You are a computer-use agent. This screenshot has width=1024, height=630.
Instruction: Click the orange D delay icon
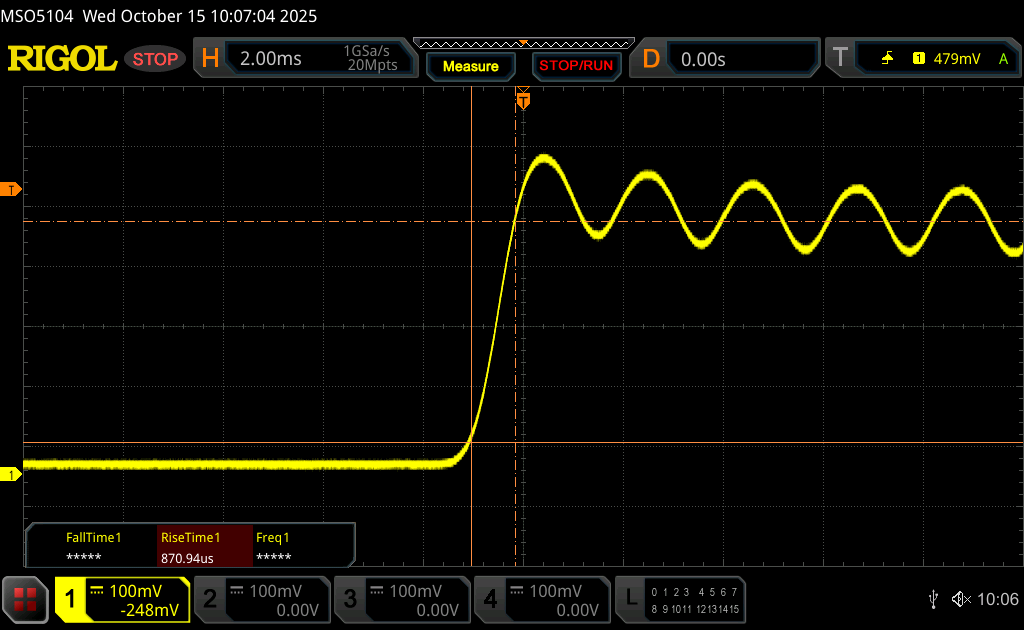(651, 59)
